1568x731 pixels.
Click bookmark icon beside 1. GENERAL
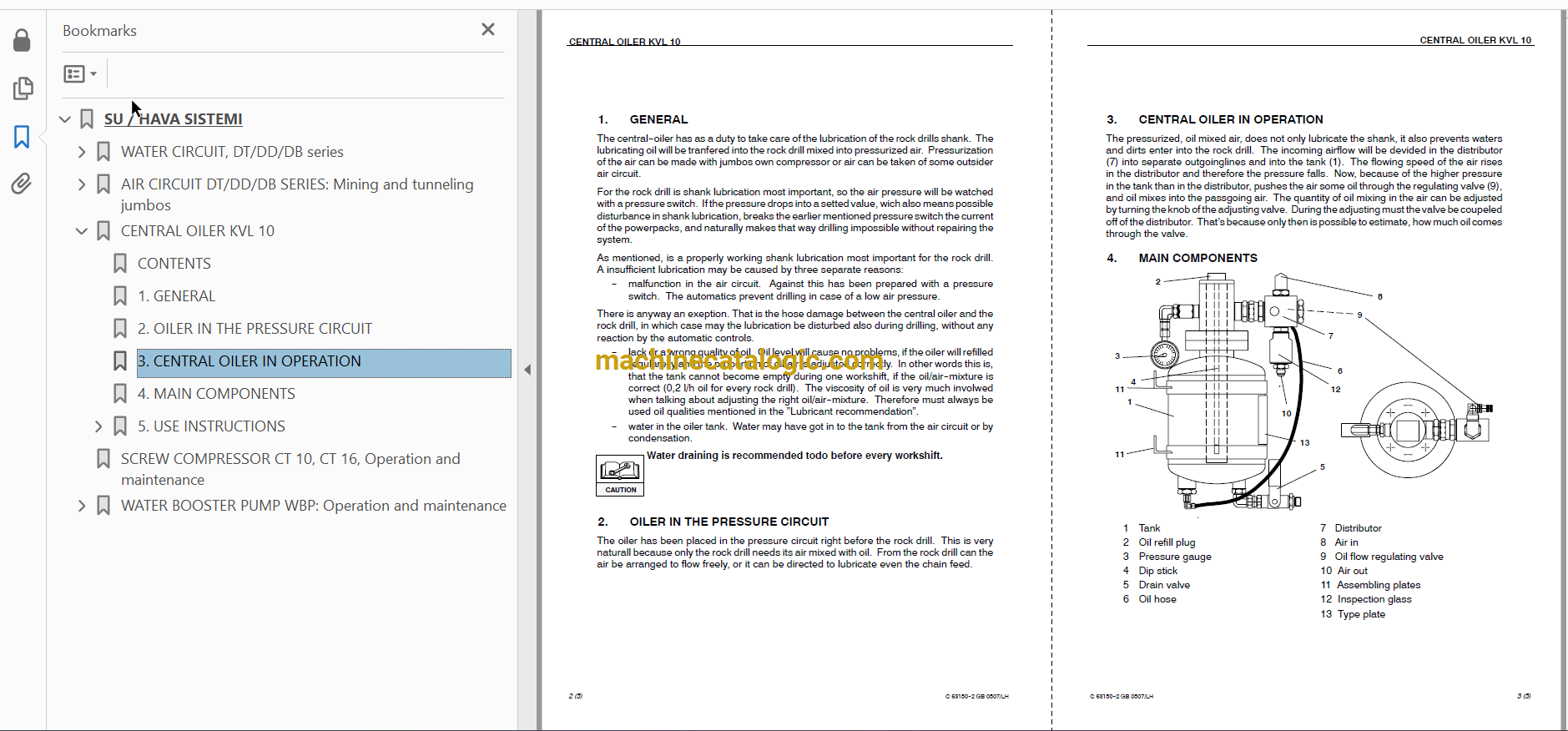pos(120,296)
